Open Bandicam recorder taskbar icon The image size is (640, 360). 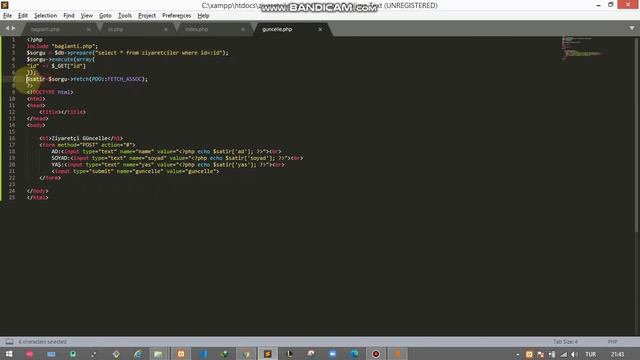point(376,354)
